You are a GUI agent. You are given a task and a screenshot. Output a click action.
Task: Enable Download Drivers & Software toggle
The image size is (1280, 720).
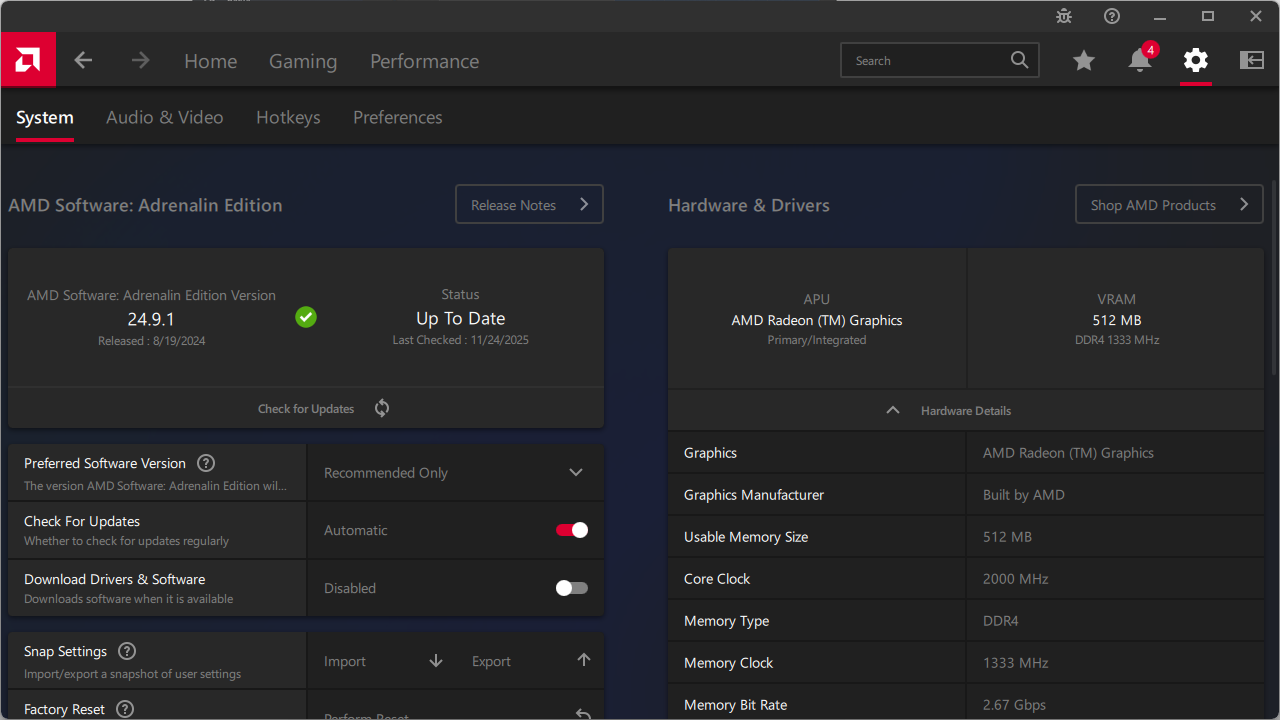coord(572,588)
